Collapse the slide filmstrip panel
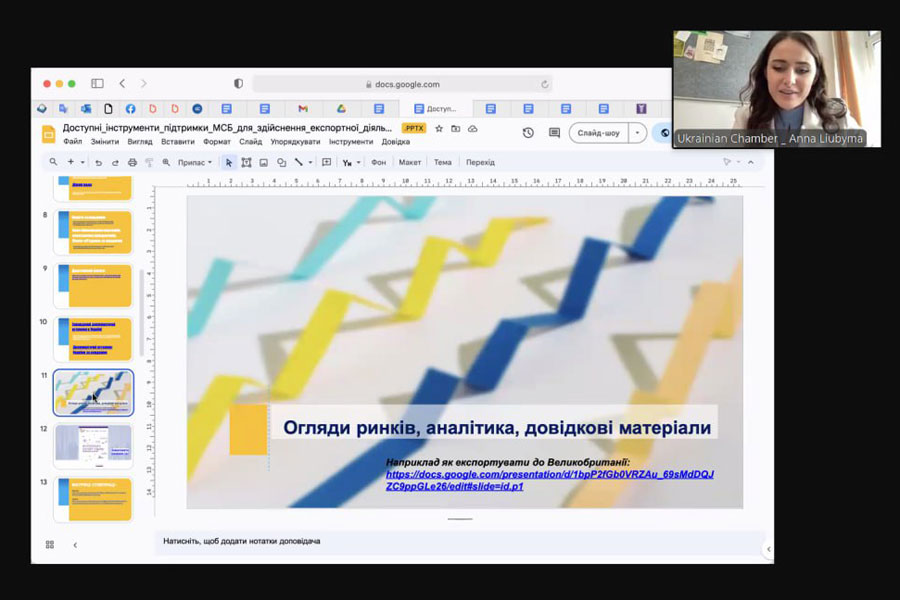This screenshot has width=900, height=600. [x=75, y=544]
